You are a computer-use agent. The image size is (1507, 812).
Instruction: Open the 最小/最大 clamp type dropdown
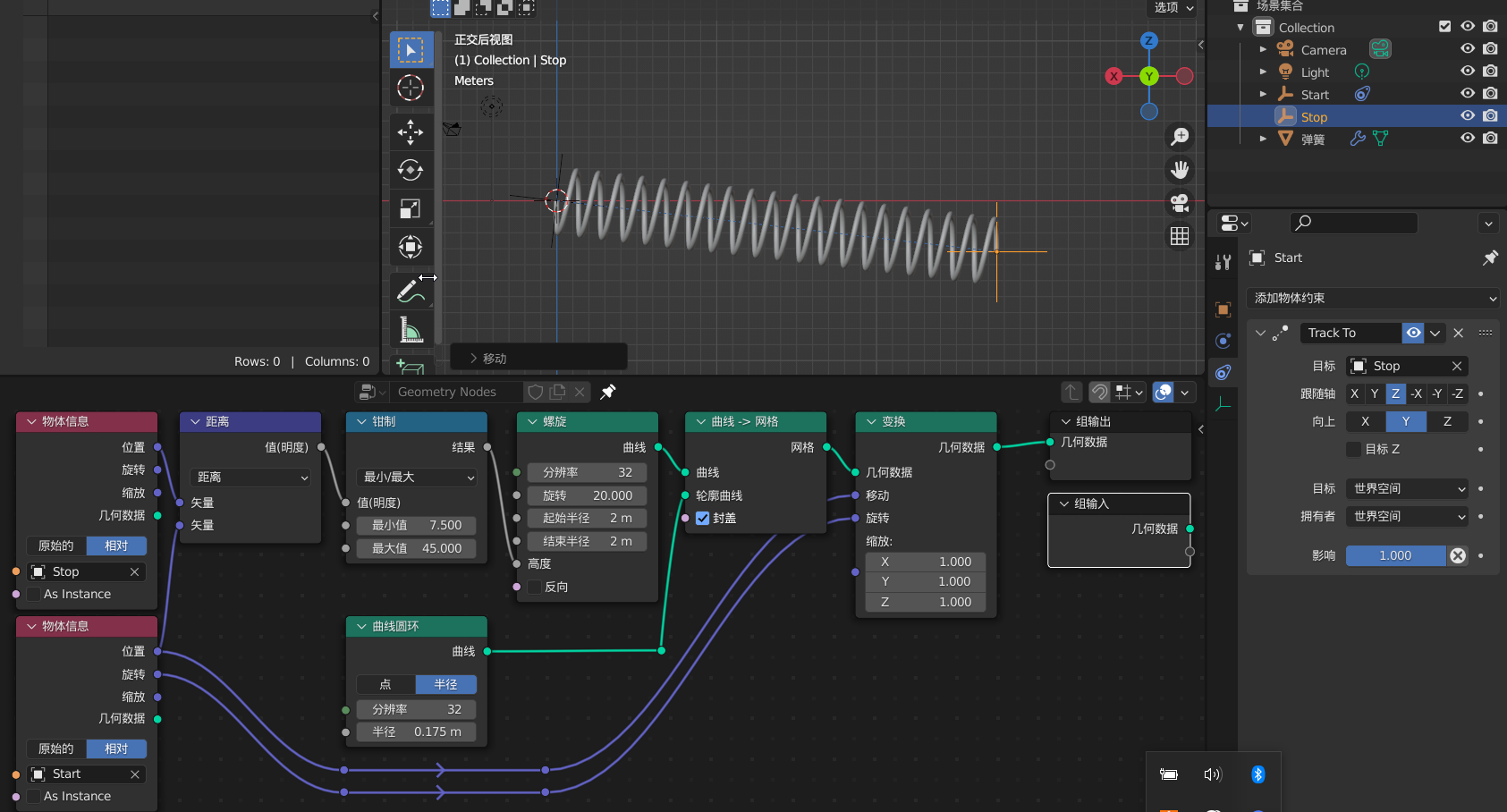pyautogui.click(x=418, y=477)
